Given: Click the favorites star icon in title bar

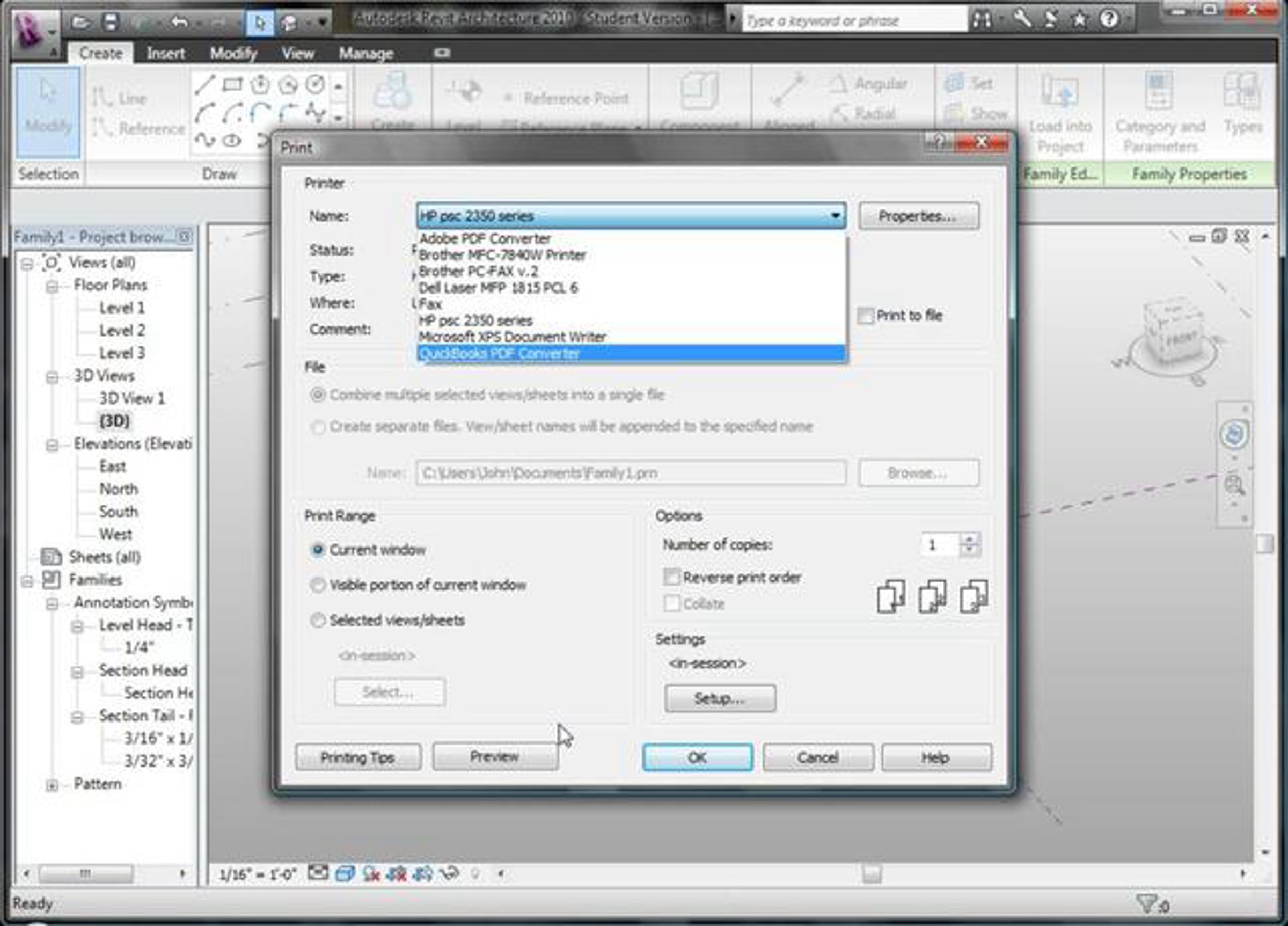Looking at the screenshot, I should (x=1079, y=20).
